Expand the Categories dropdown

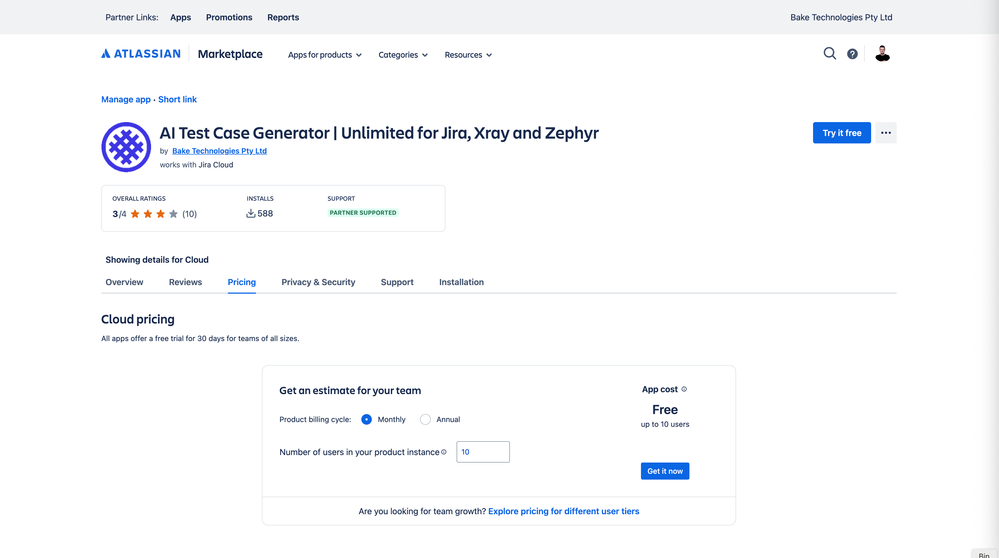click(402, 55)
